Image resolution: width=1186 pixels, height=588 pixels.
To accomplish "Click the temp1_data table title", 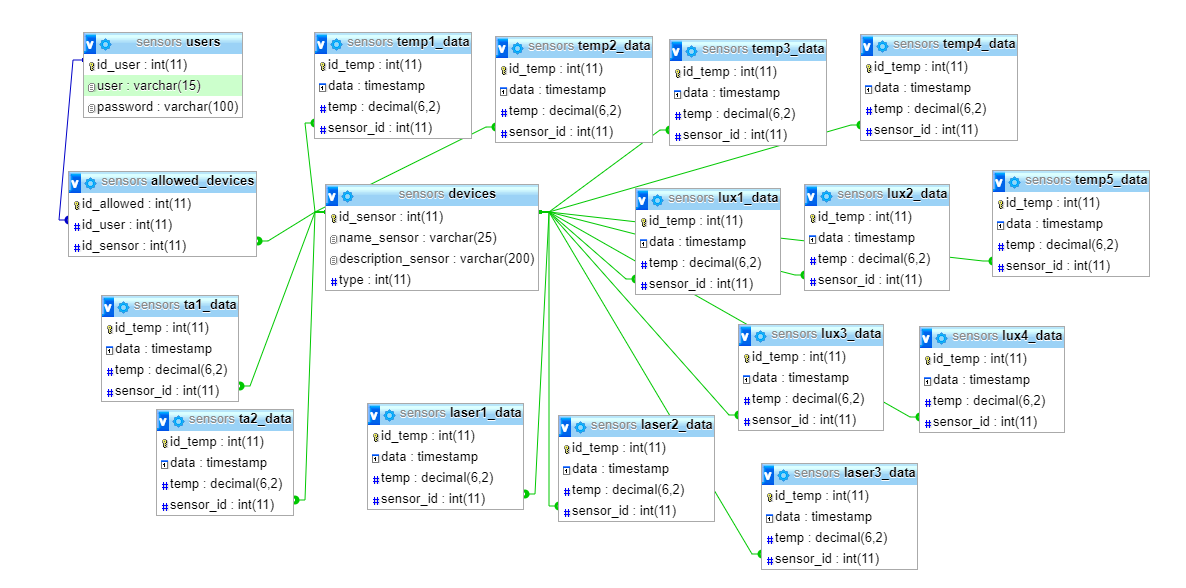I will pyautogui.click(x=432, y=43).
